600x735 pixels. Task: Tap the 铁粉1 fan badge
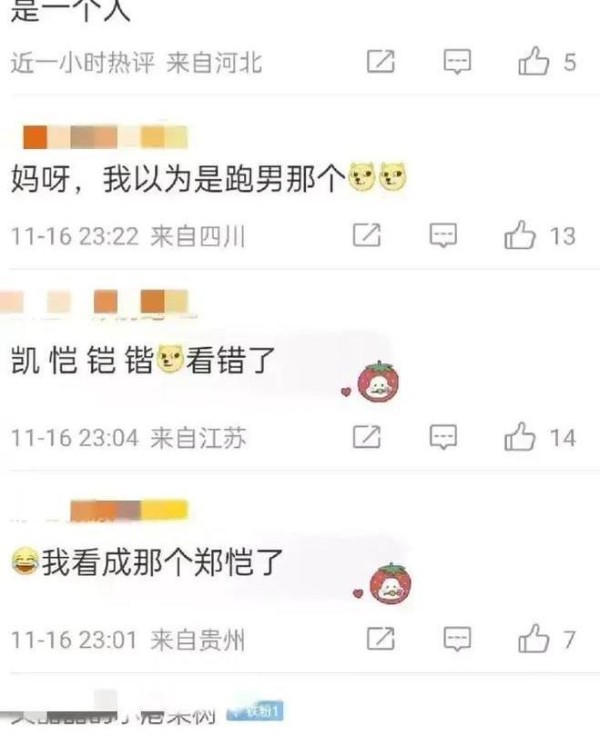(255, 712)
